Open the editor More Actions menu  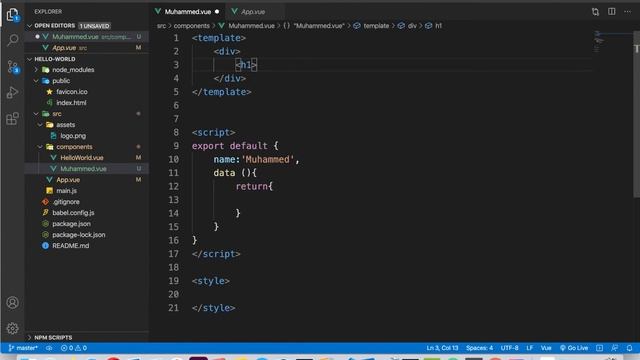pos(627,11)
